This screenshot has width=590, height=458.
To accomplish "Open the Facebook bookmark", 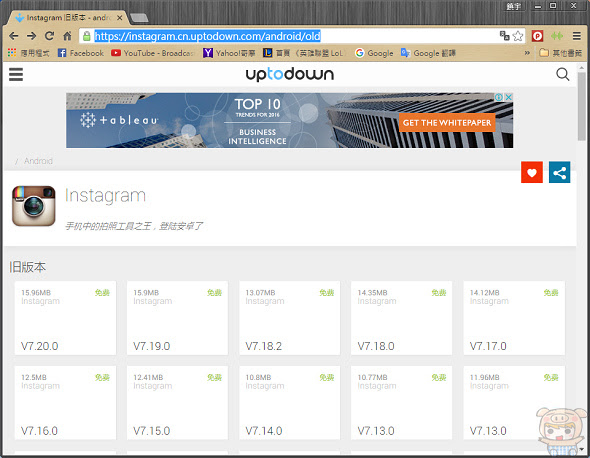I will pos(81,53).
